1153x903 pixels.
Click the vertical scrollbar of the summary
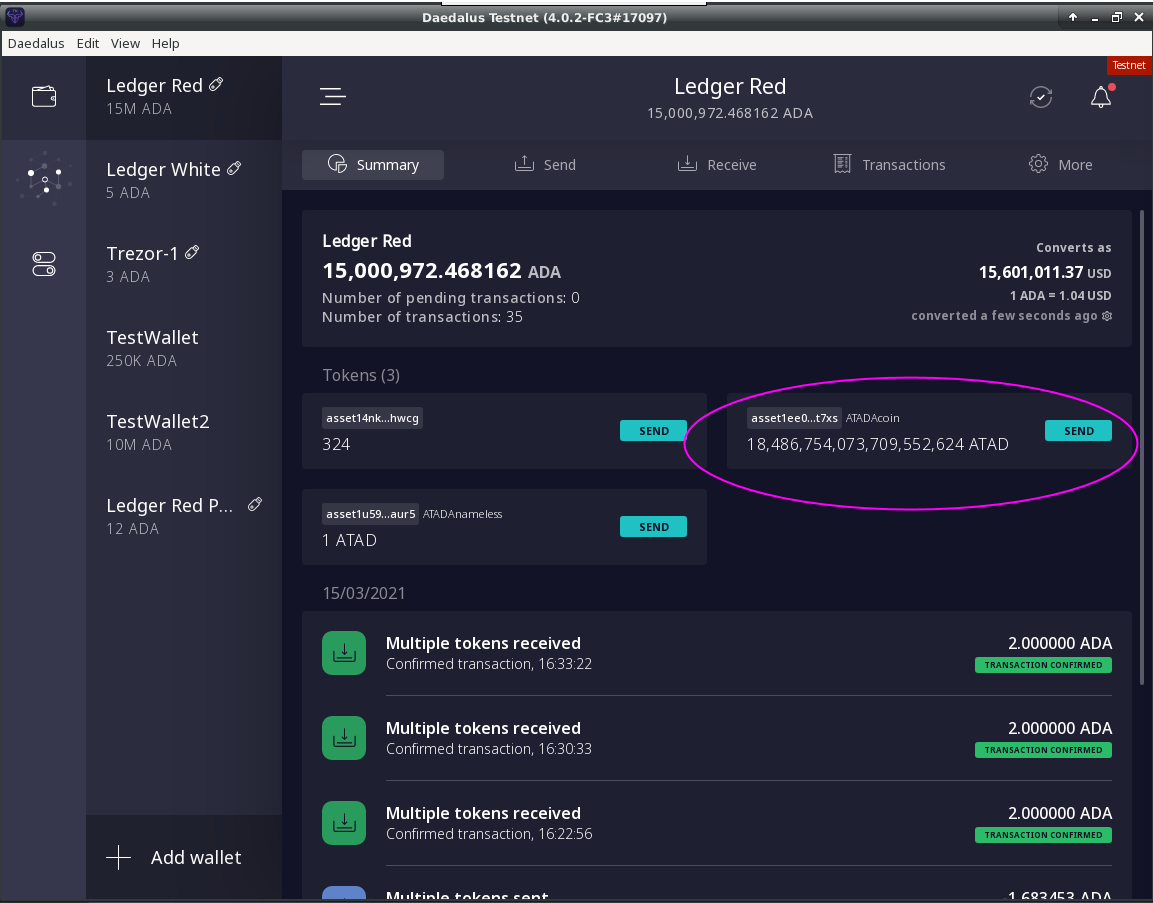tap(1142, 449)
